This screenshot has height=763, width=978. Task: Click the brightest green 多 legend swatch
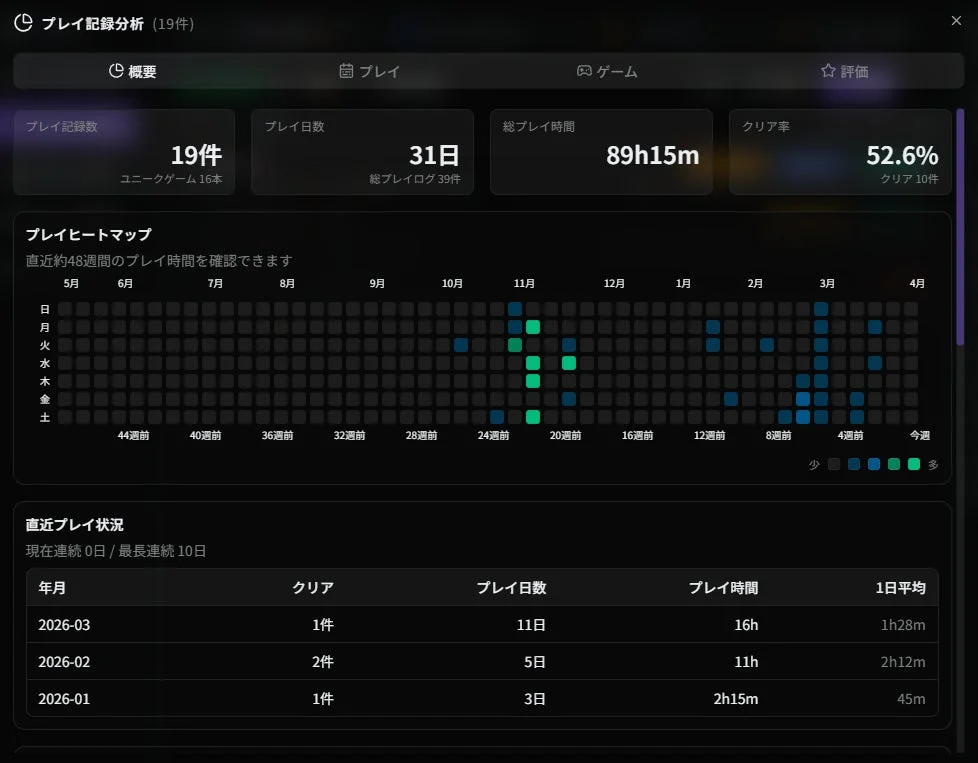914,464
